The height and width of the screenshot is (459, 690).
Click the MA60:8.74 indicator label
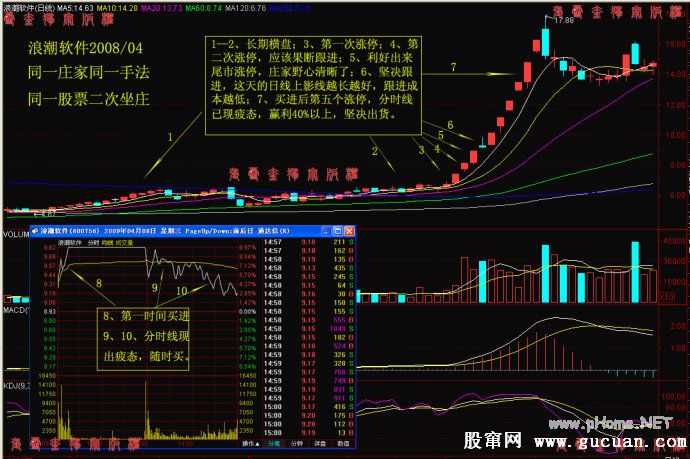tap(203, 8)
